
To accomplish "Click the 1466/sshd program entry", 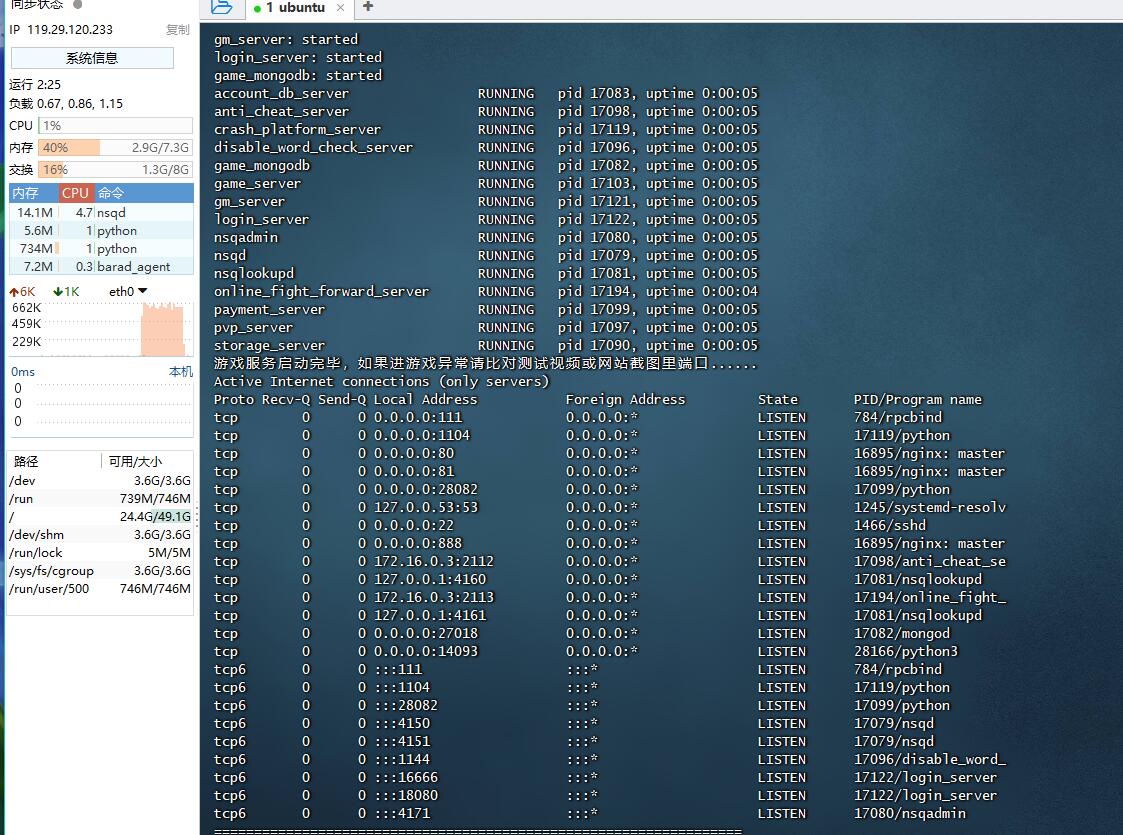I will (890, 526).
